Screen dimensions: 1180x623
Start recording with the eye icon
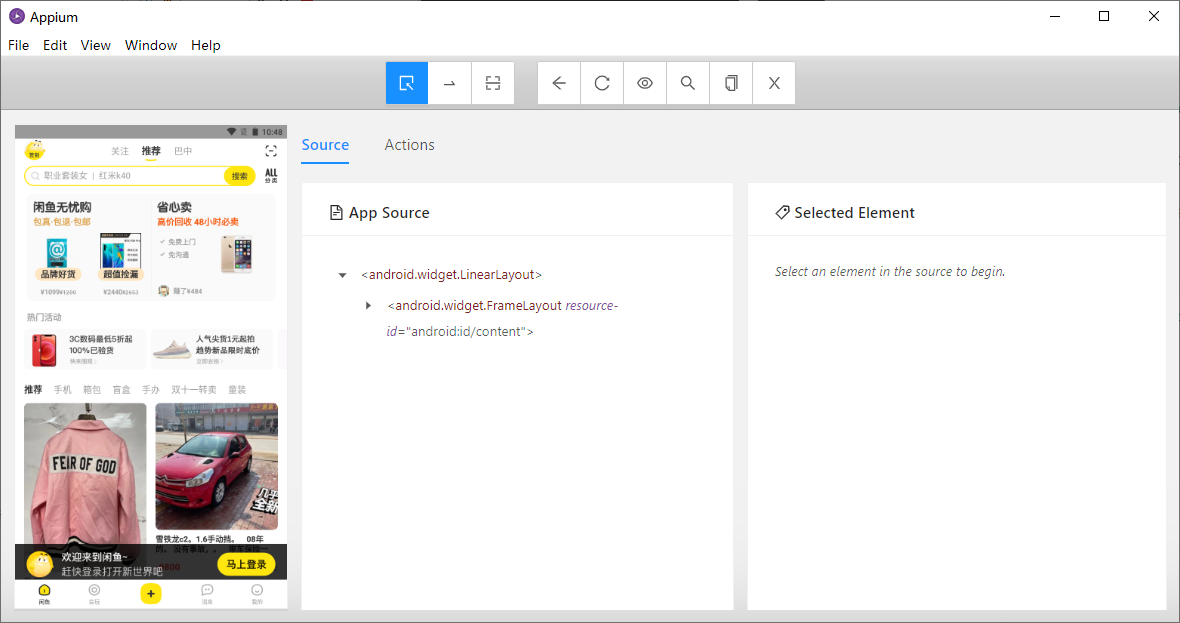pos(645,83)
